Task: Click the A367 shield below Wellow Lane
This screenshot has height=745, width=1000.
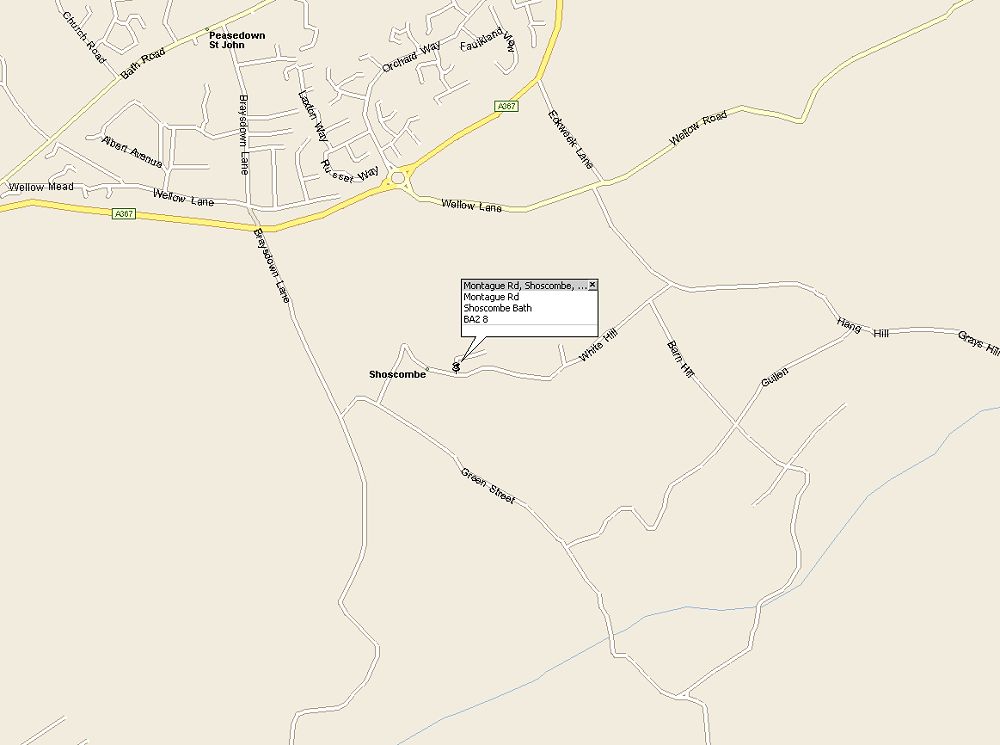Action: coord(124,214)
